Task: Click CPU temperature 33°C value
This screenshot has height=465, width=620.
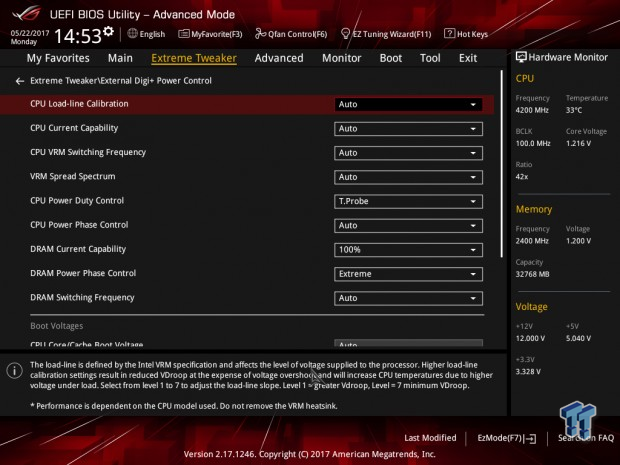Action: 574,110
